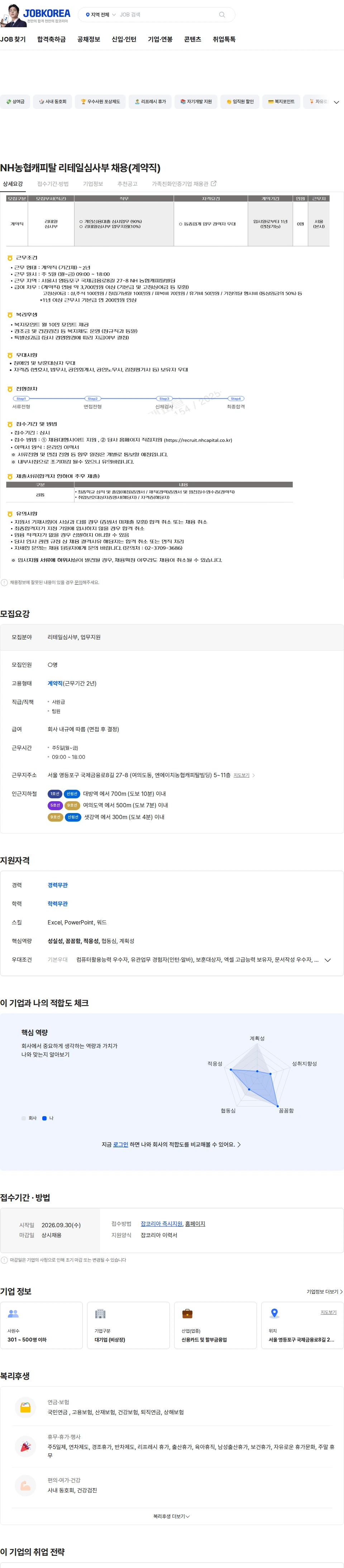Click the info icon beside 마감일 notice
344x1568 pixels.
pyautogui.click(x=4, y=1260)
